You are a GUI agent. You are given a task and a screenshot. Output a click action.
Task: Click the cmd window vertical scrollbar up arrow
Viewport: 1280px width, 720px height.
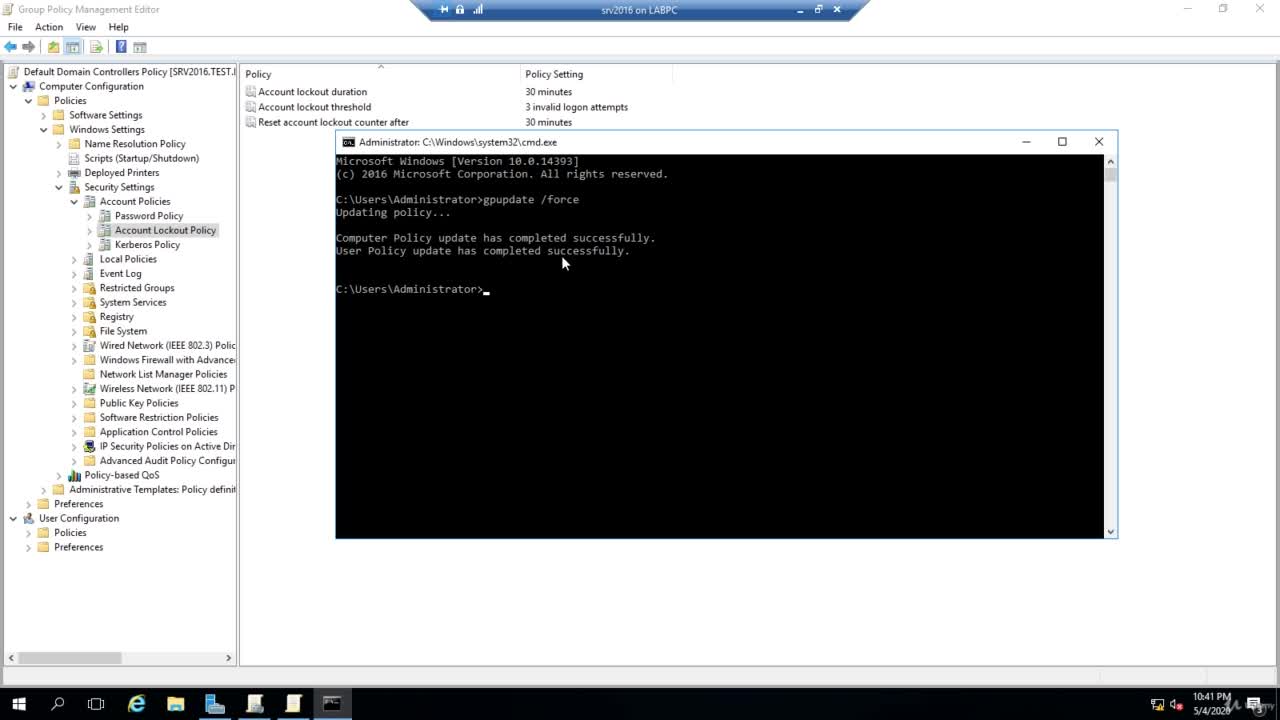coord(1110,161)
